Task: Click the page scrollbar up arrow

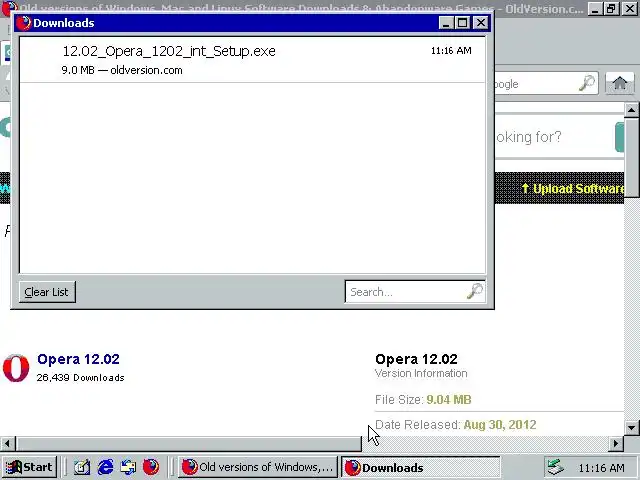Action: [x=631, y=109]
